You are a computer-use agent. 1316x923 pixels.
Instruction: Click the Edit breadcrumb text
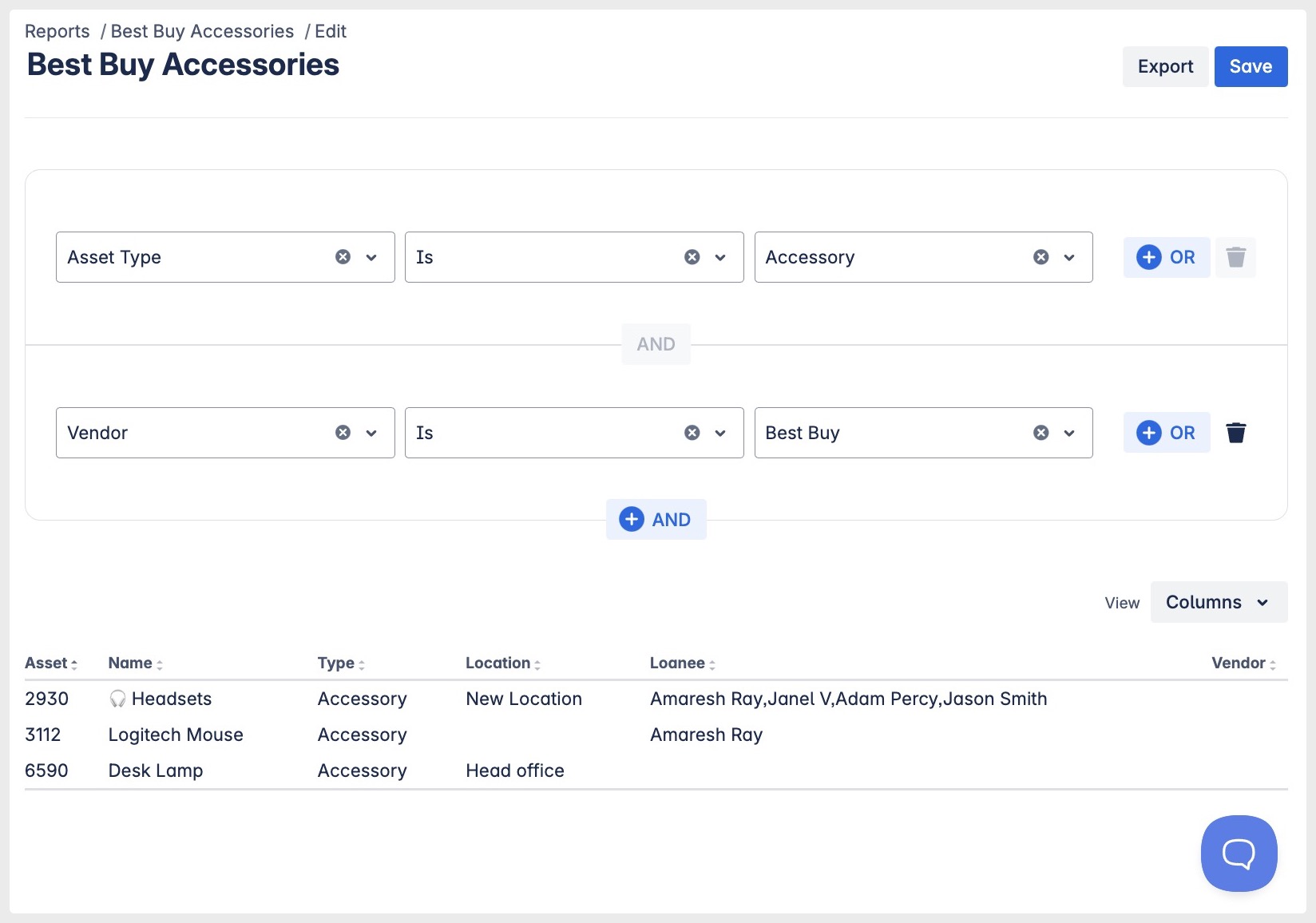331,31
